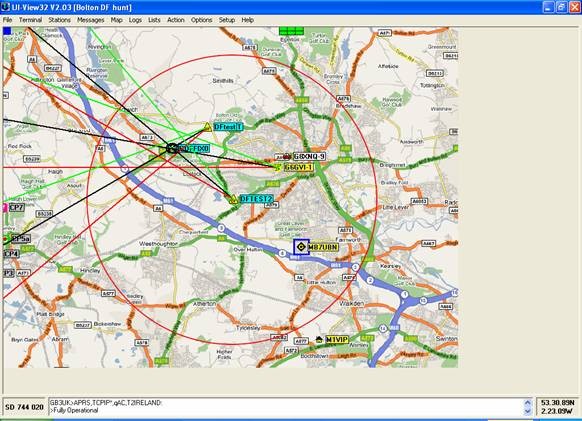Click the pink CP7 checkpoint marker

(5, 208)
